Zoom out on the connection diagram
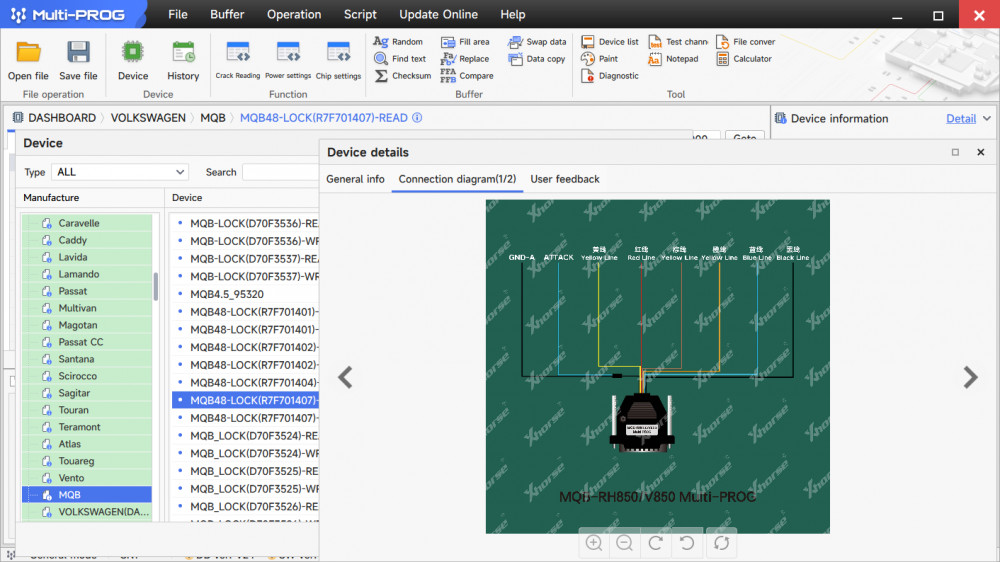The width and height of the screenshot is (1000, 562). (x=624, y=543)
